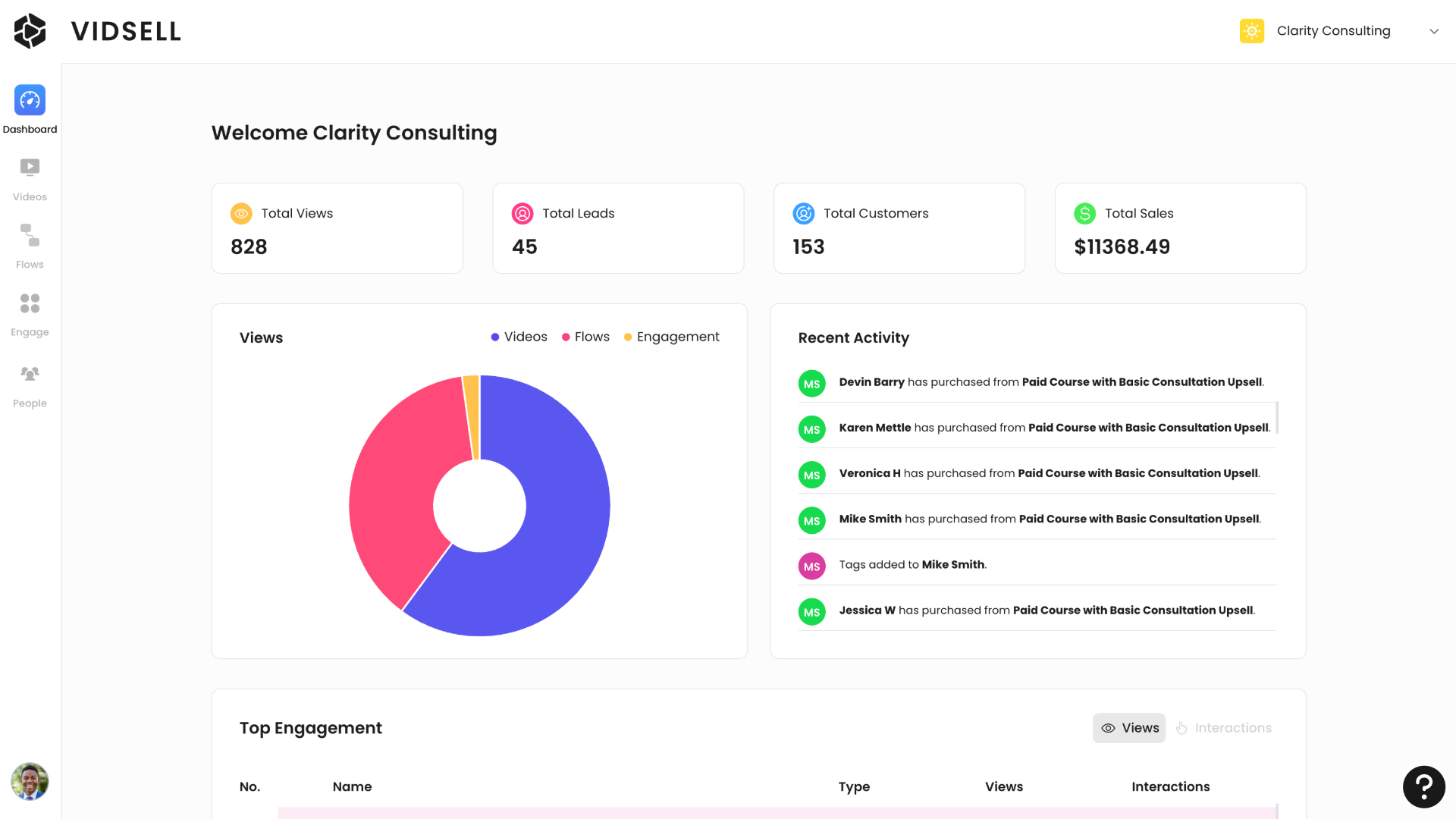1456x819 pixels.
Task: Click the user profile avatar photo
Action: click(x=30, y=782)
